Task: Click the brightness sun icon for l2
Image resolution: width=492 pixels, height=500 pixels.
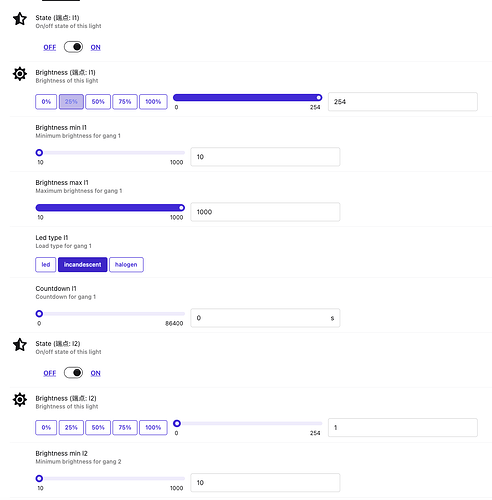Action: coord(20,399)
